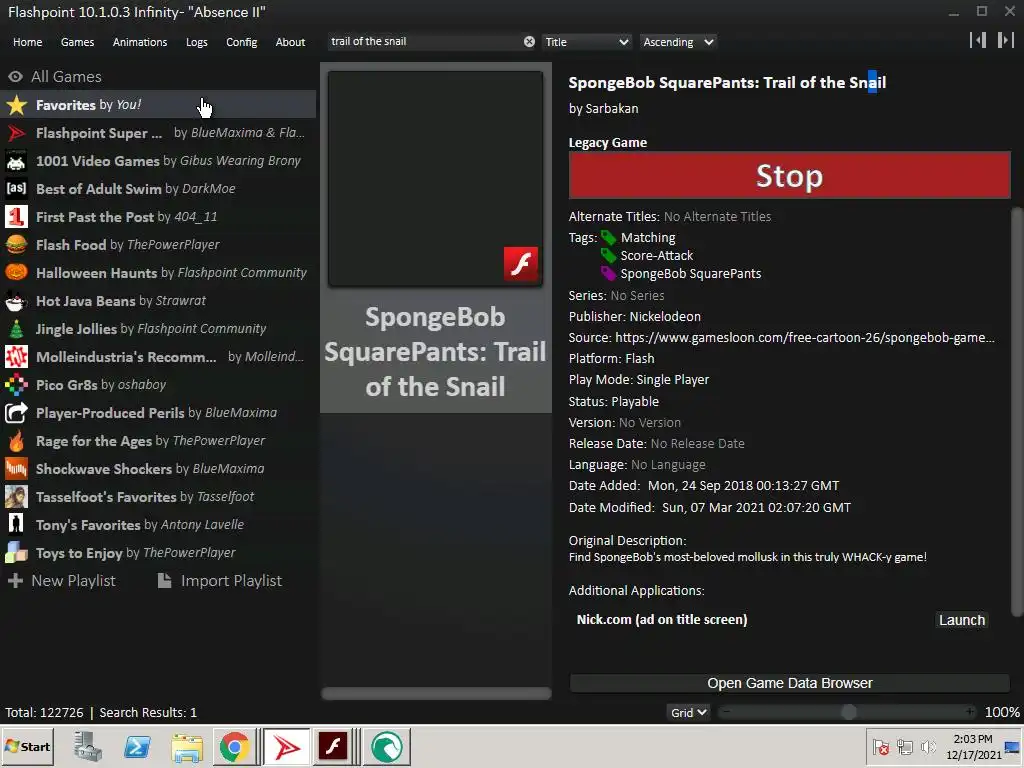Click the Status value Playable
Screen dimensions: 1024x768
pyautogui.click(x=635, y=402)
